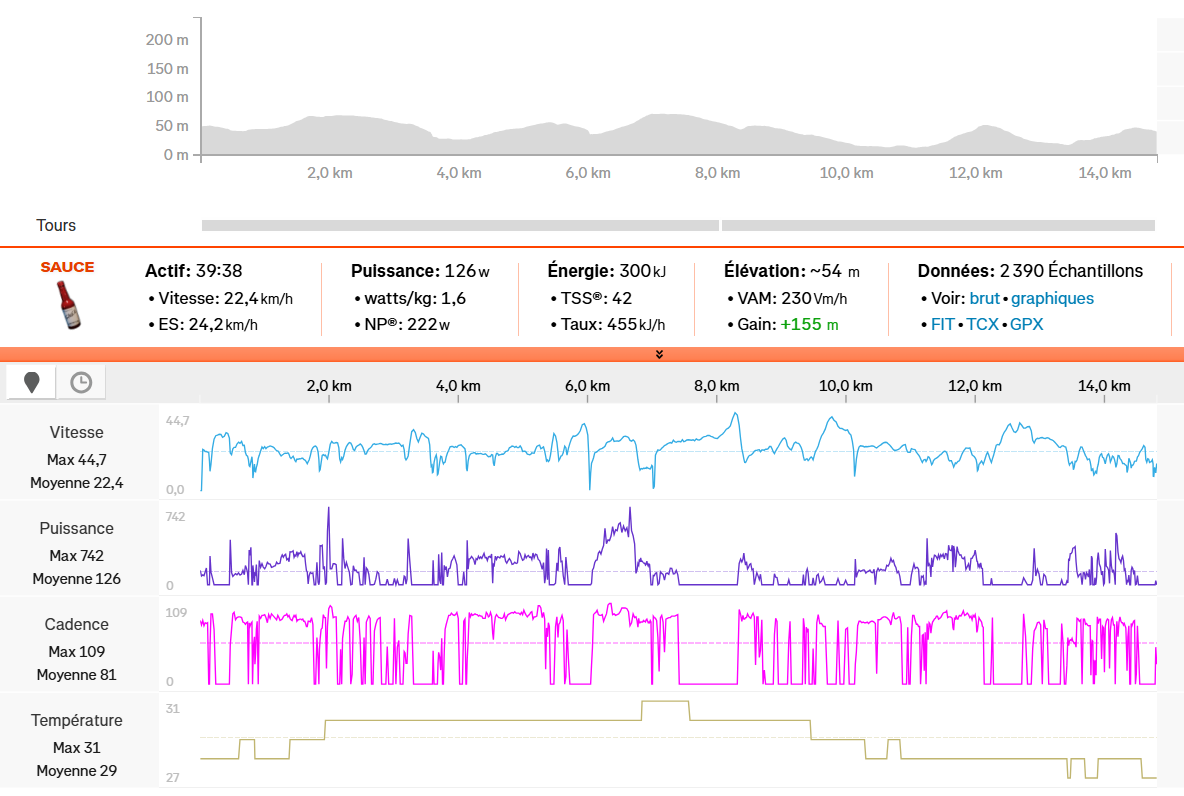This screenshot has height=796, width=1184.
Task: Click the Puissance 126 w stat heading
Action: (420, 271)
